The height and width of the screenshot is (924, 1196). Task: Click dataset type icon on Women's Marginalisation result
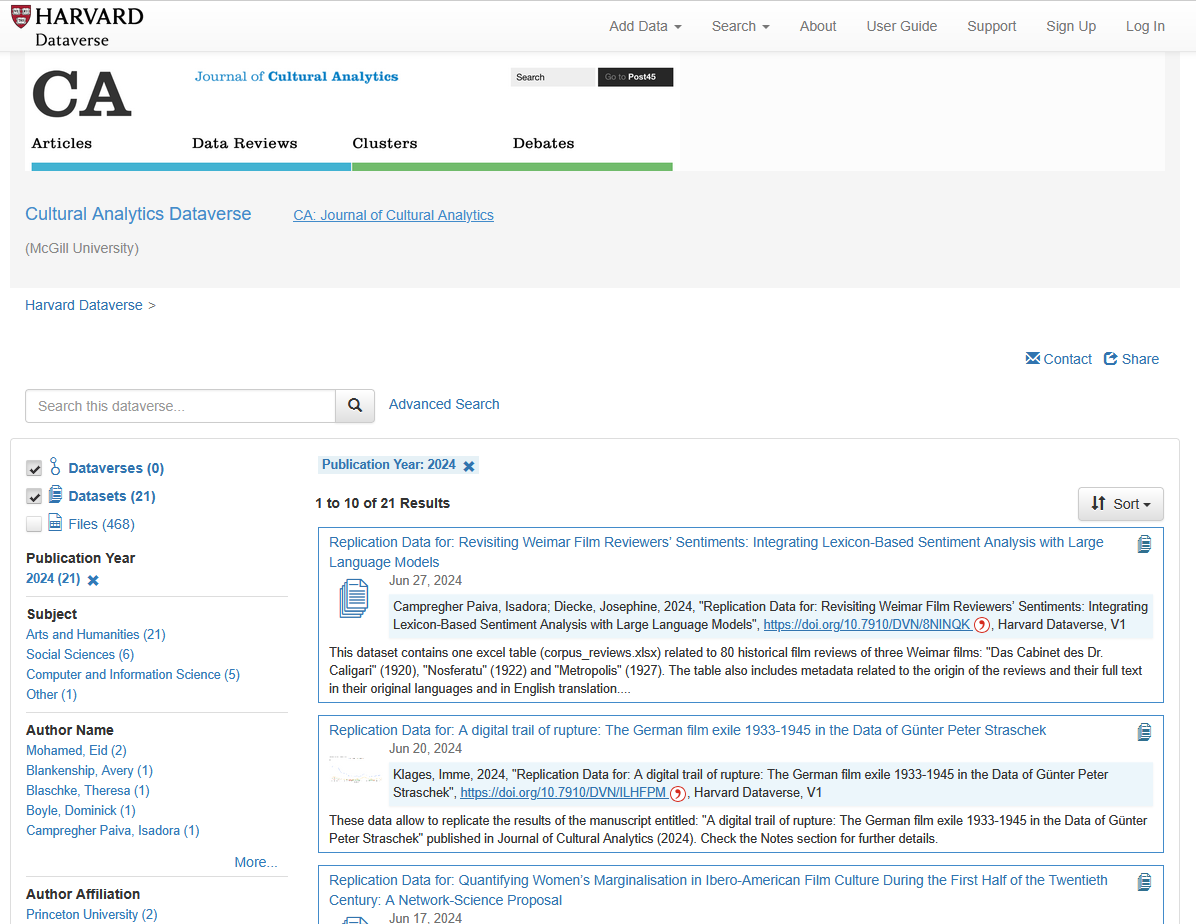1144,882
